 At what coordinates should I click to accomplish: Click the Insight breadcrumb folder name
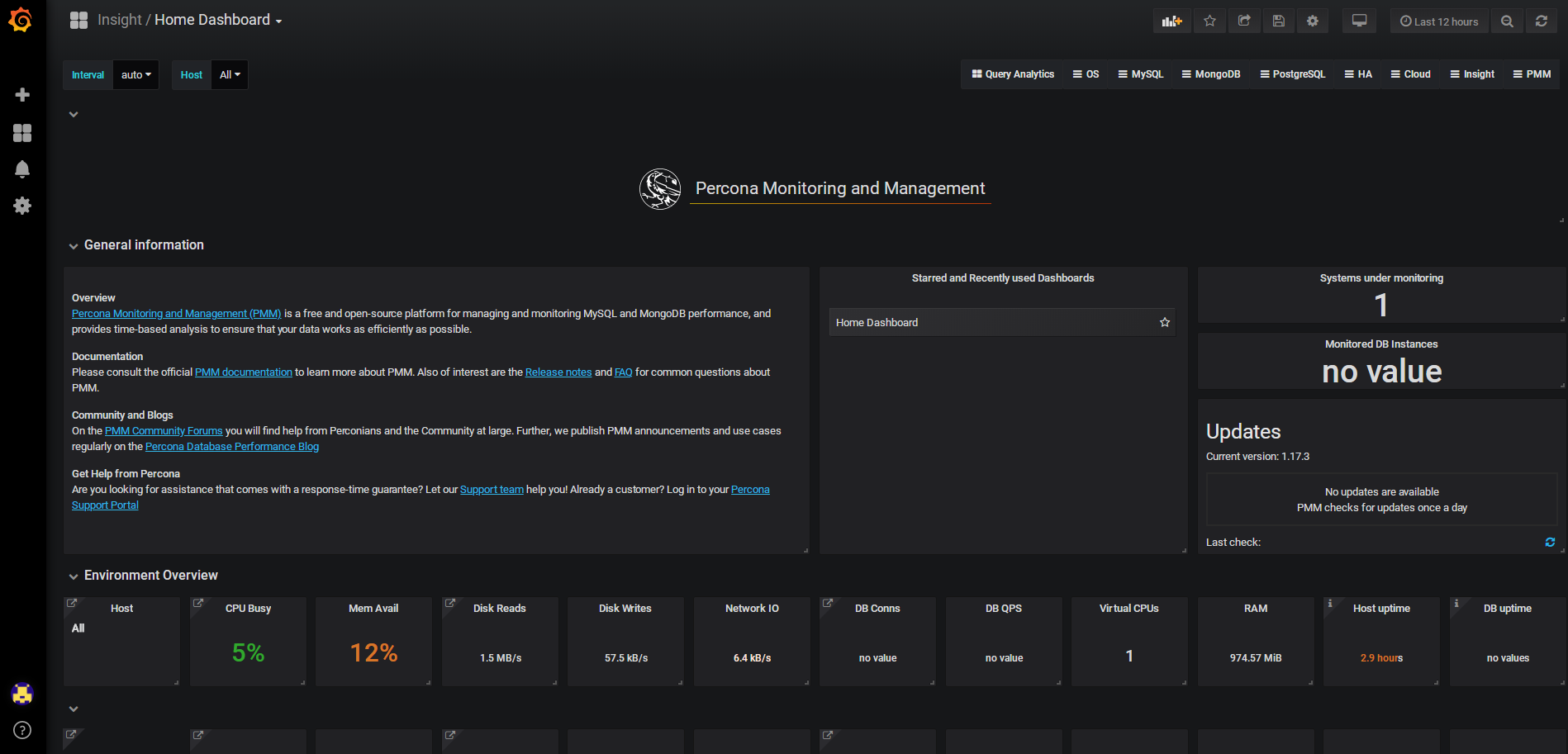pyautogui.click(x=120, y=20)
